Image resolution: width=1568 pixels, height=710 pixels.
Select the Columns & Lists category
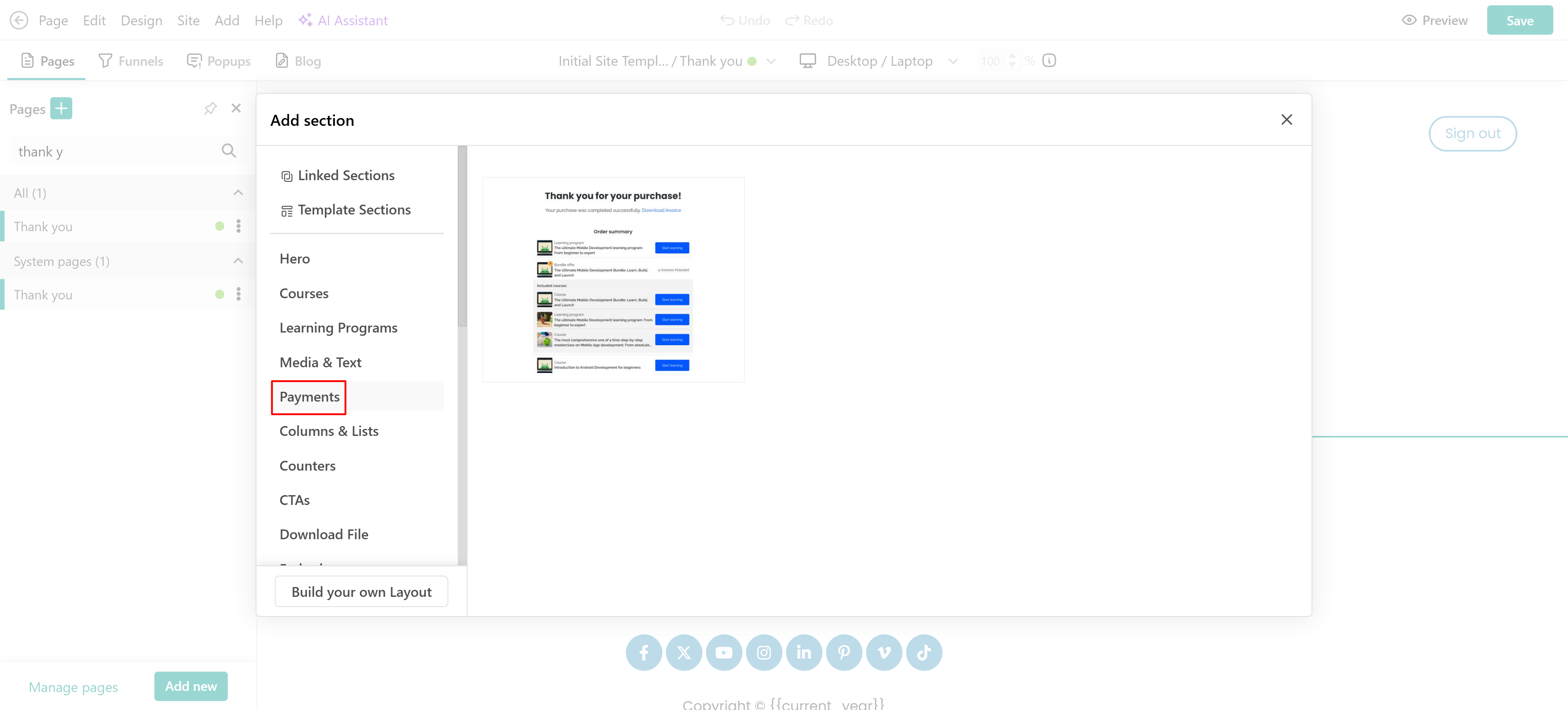point(329,431)
